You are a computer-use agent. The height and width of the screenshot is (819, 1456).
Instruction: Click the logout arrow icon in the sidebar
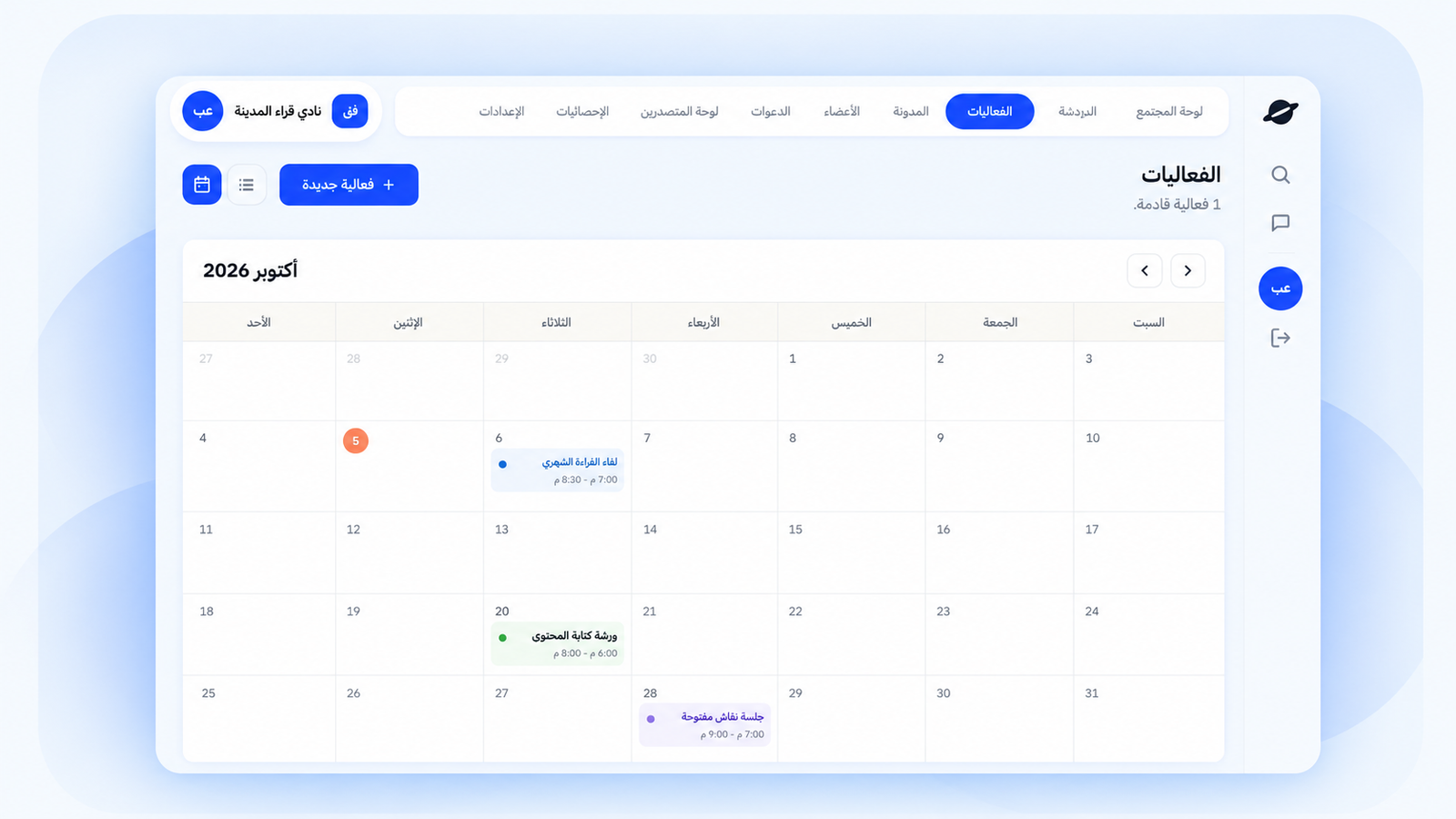click(x=1280, y=339)
